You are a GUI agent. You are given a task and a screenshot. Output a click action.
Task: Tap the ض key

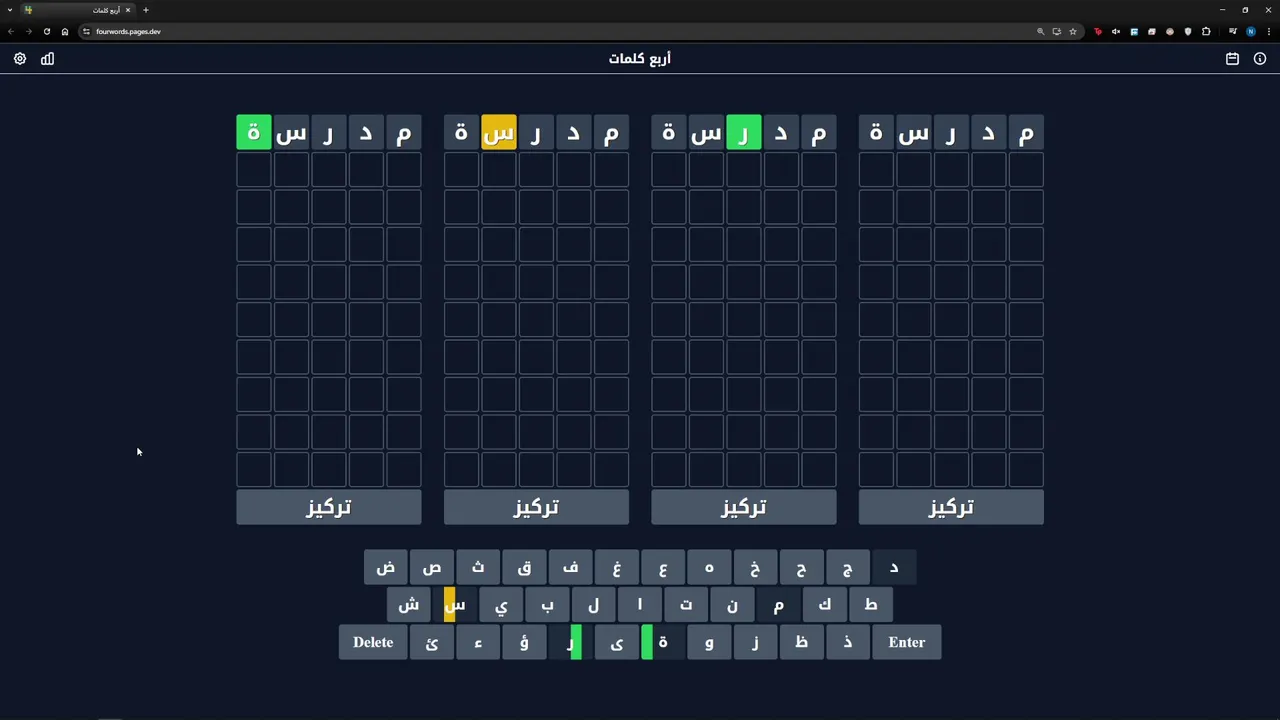[x=386, y=568]
